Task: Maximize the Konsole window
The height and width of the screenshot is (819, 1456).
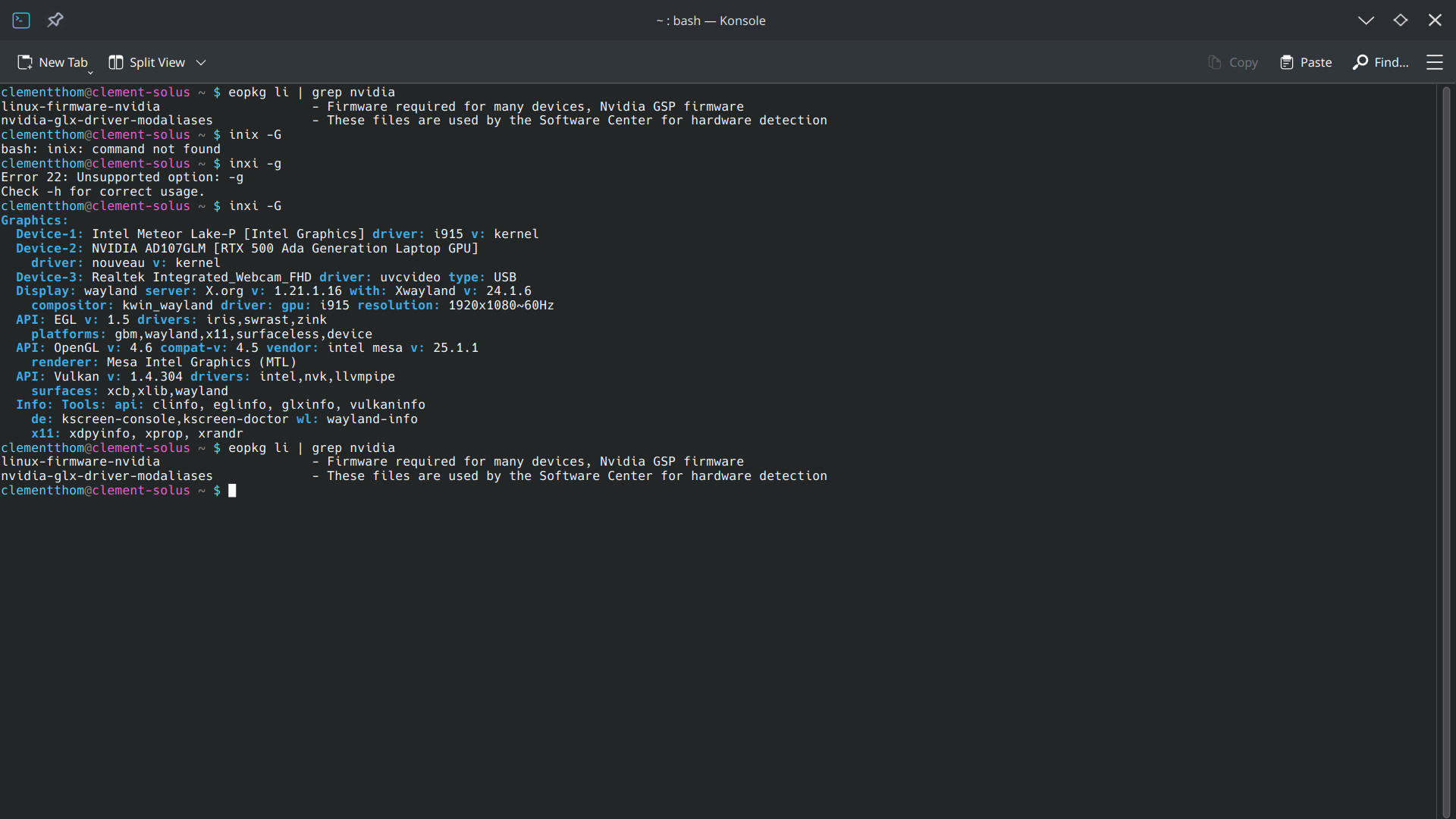Action: tap(1400, 20)
